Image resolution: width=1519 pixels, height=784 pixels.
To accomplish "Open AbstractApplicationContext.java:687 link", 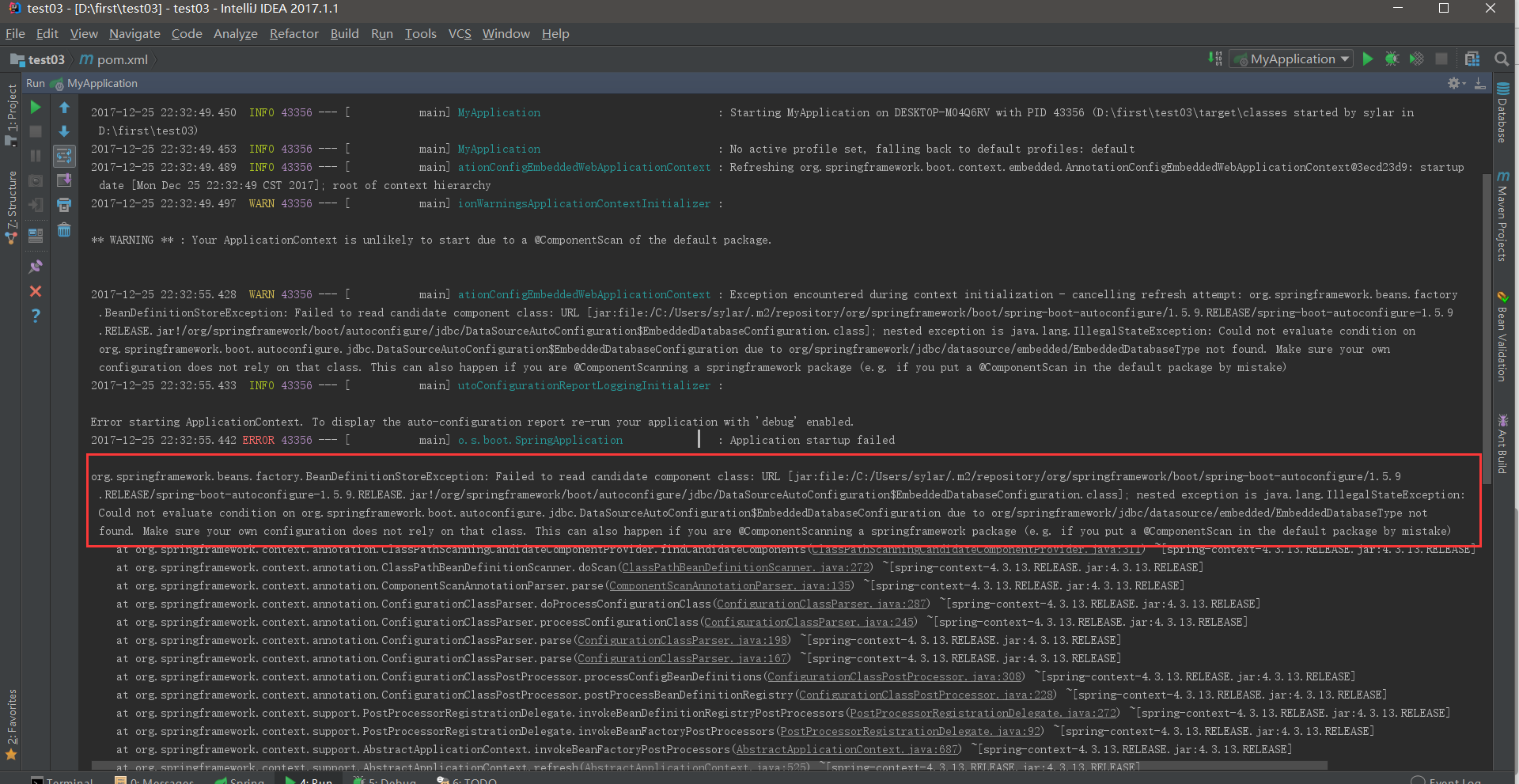I will [847, 749].
